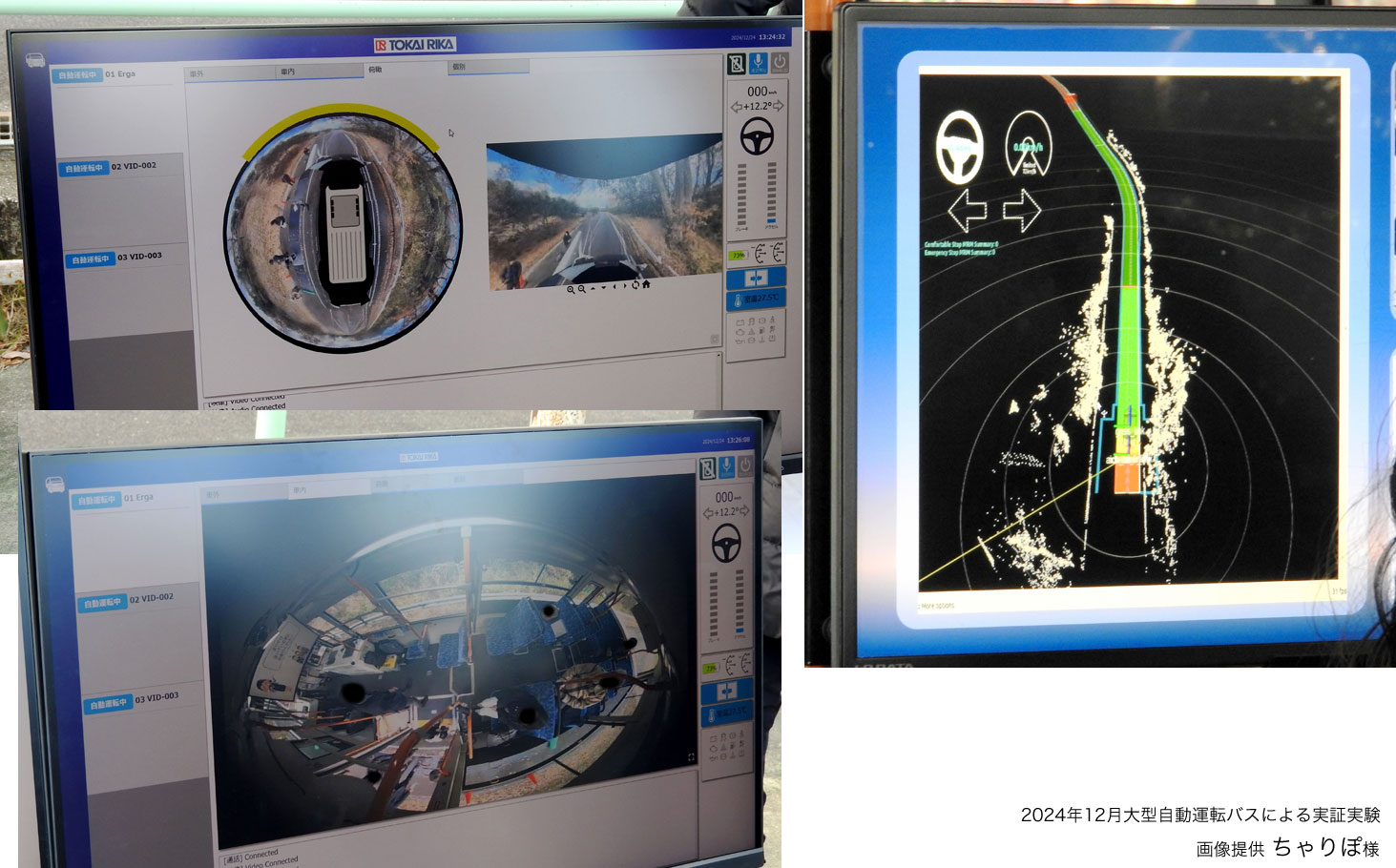Click the blue door control button on bird's-eye monitor
The height and width of the screenshot is (868, 1396).
tap(757, 278)
